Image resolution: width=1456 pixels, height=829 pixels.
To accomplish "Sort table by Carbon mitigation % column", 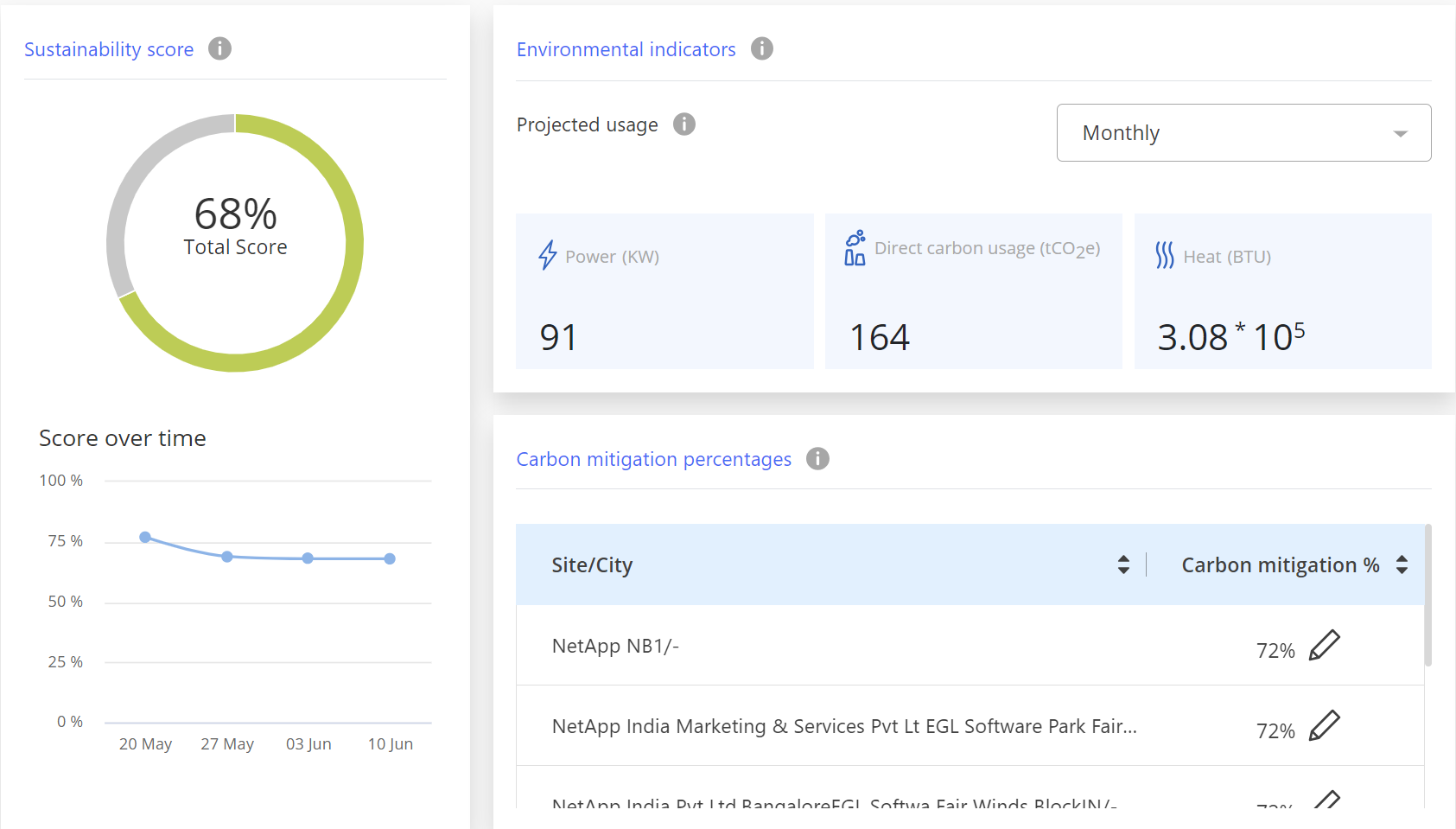I will 1402,564.
